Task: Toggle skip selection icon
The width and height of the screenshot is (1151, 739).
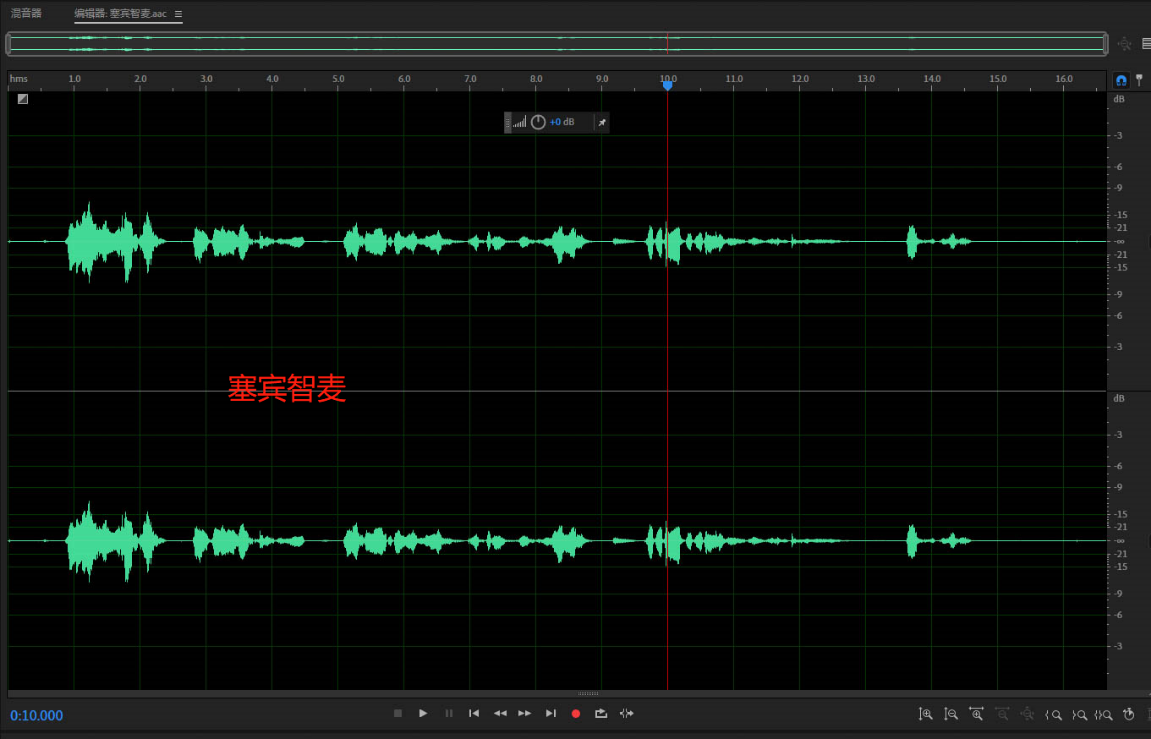Action: coord(626,713)
